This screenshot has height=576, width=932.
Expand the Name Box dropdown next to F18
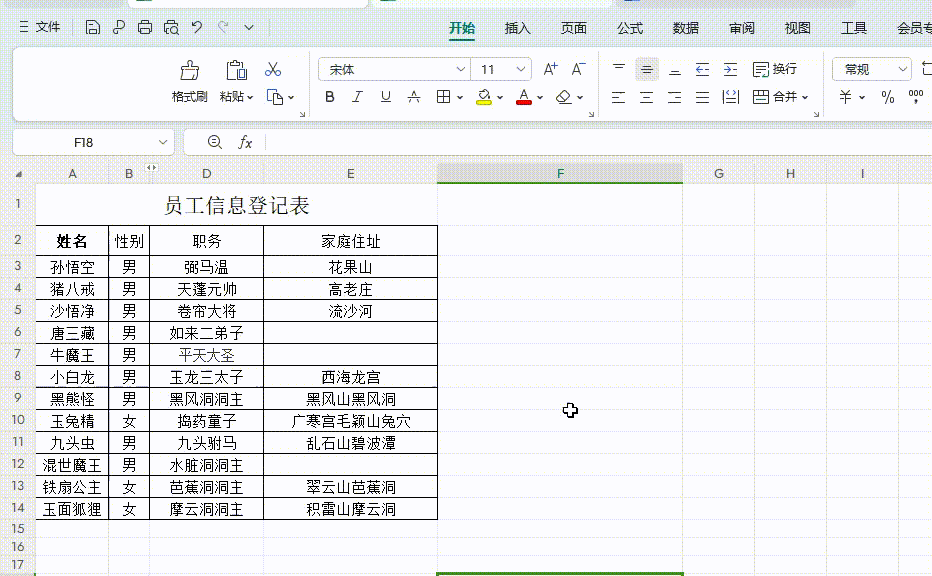click(x=162, y=143)
